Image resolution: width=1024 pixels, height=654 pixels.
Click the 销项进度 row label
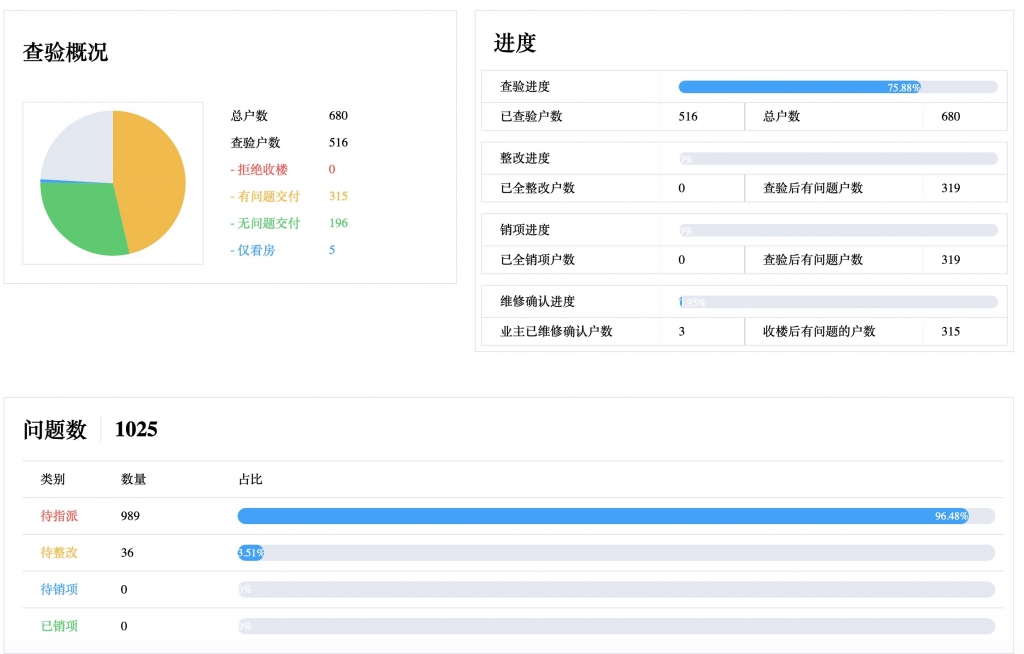coord(525,229)
